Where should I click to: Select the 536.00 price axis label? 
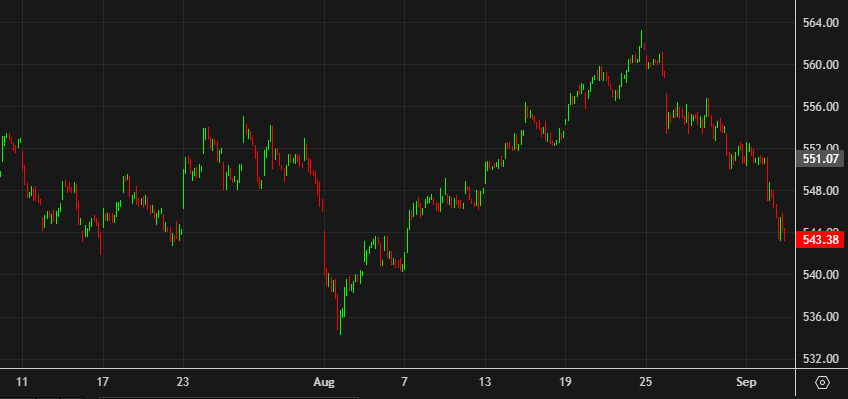pos(821,317)
